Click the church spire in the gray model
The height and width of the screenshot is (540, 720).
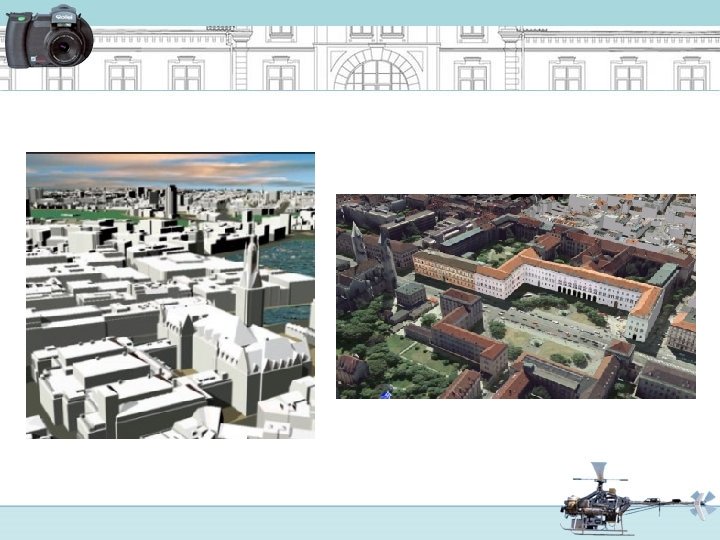251,262
